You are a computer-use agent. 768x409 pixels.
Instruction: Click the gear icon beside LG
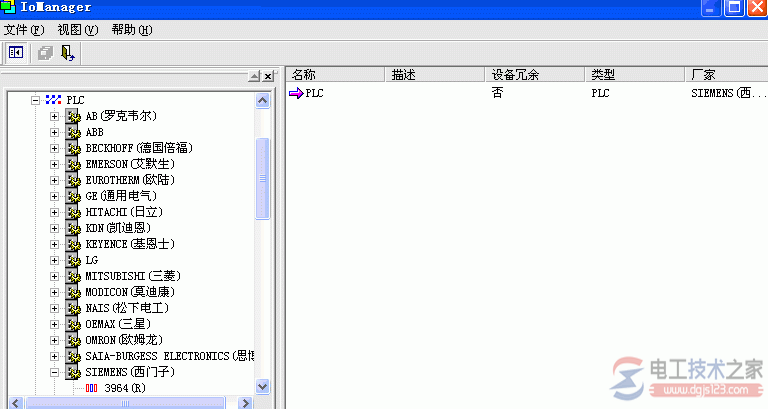coord(73,261)
